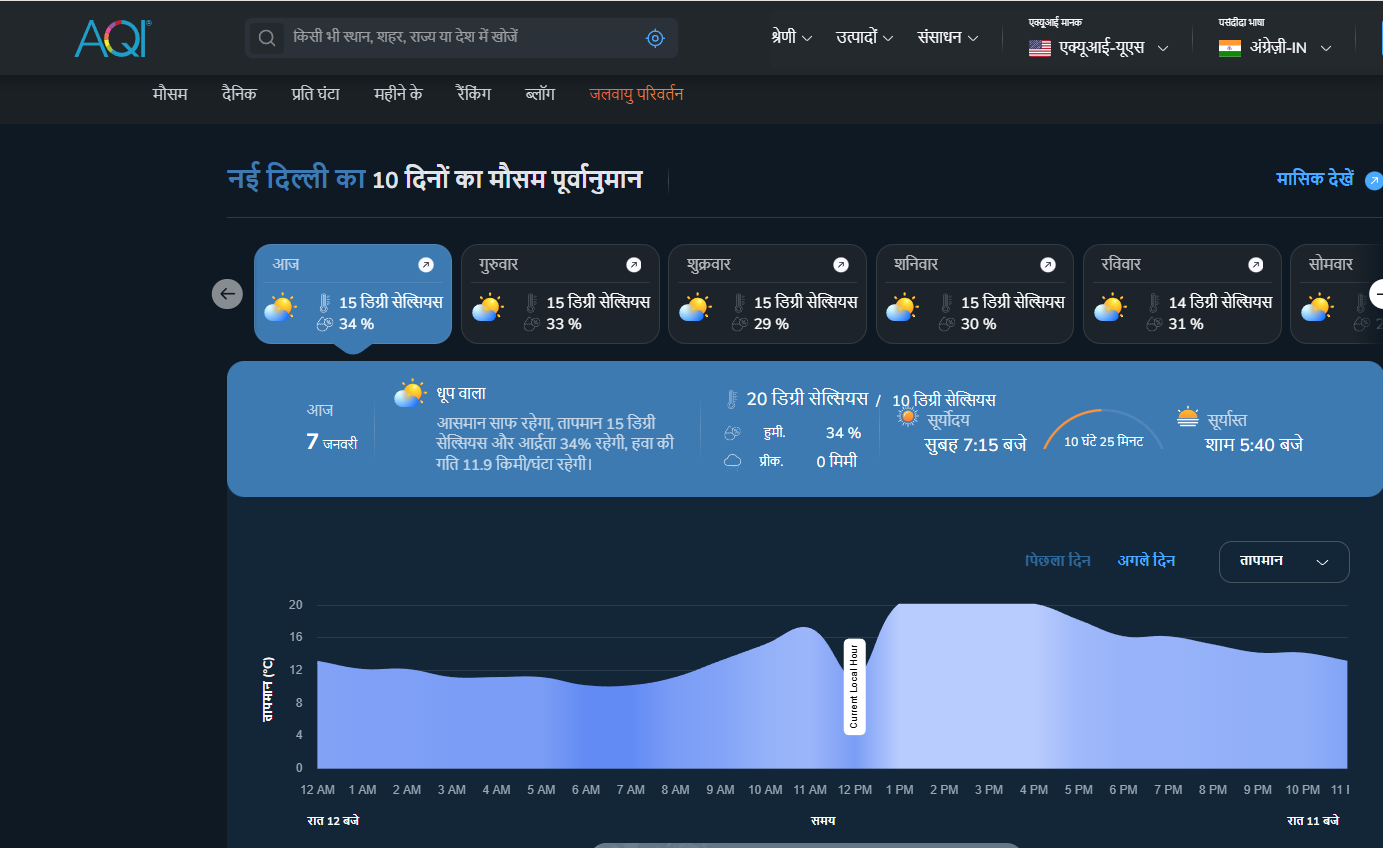1383x848 pixels.
Task: Open the arrow icon on the गुरुवार card
Action: [633, 265]
